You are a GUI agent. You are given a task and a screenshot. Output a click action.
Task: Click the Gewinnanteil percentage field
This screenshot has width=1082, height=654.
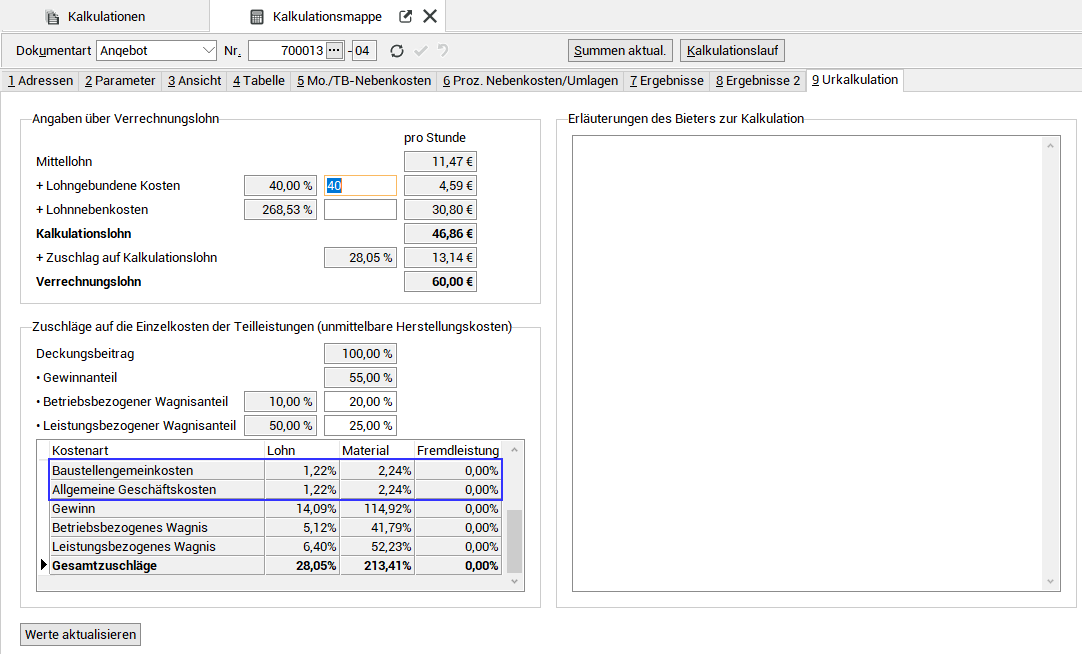tap(360, 378)
